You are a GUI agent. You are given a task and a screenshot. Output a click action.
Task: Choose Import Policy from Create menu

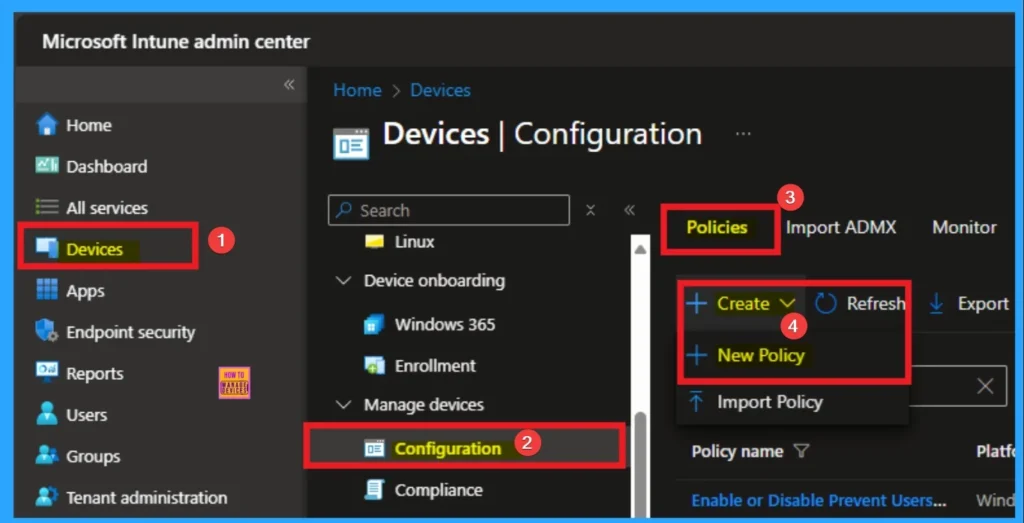point(769,402)
